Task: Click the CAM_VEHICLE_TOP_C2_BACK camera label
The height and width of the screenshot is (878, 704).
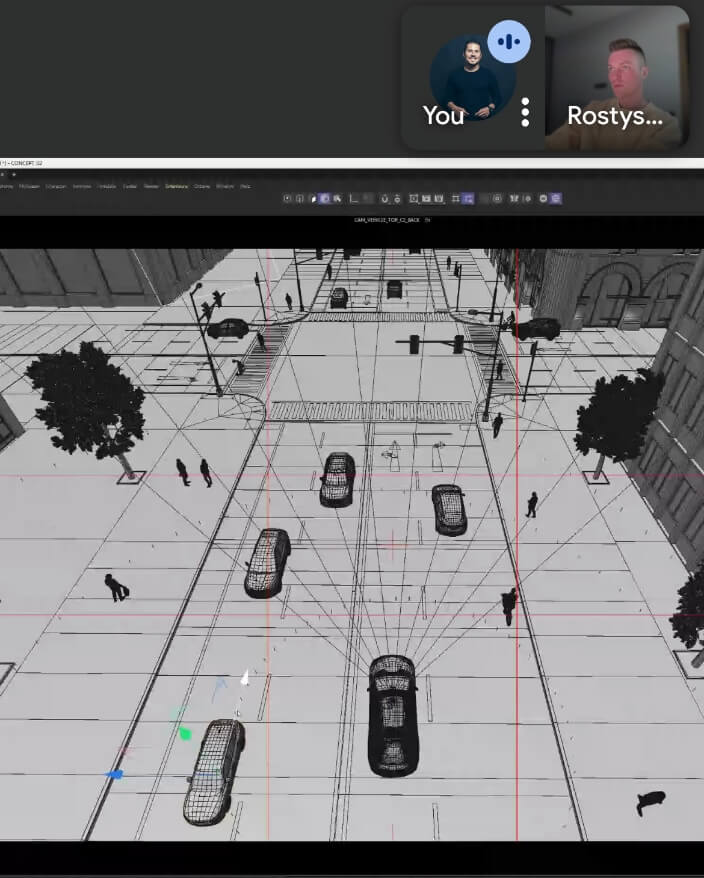Action: pos(390,220)
